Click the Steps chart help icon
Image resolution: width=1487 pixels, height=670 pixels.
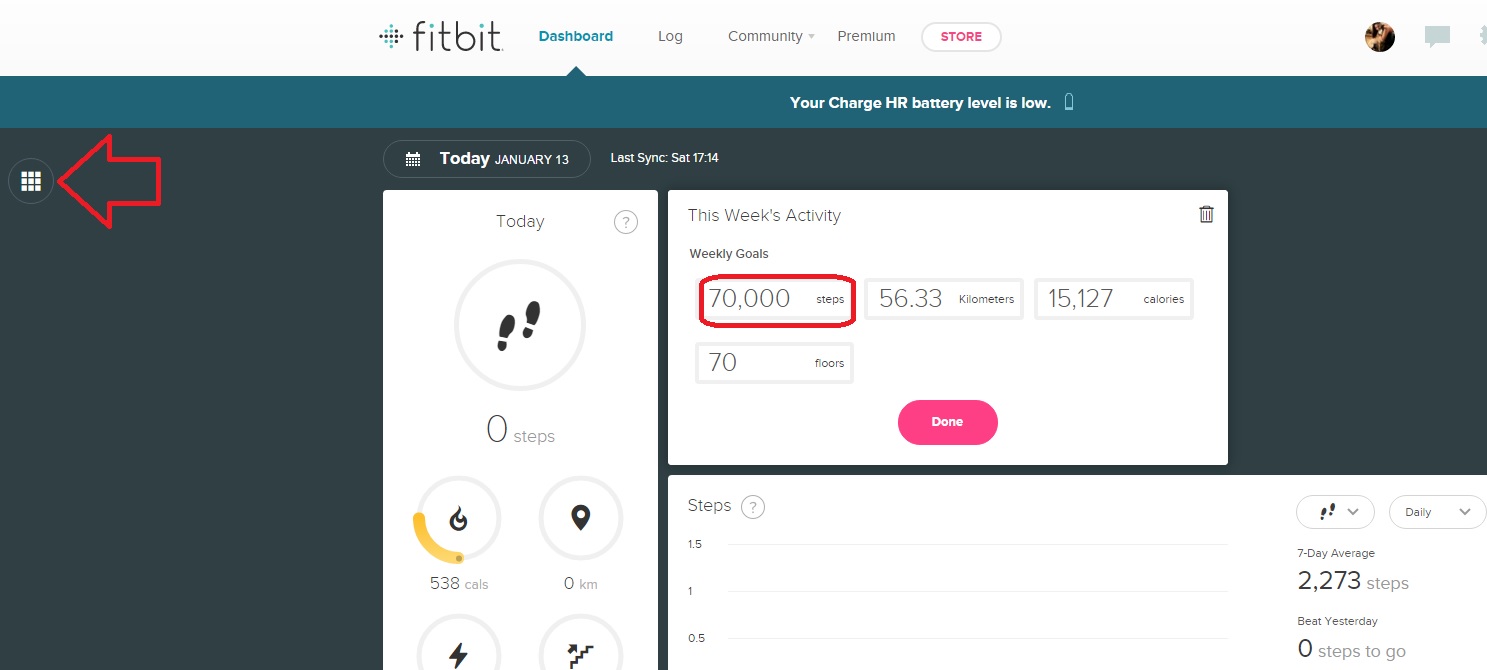point(753,507)
